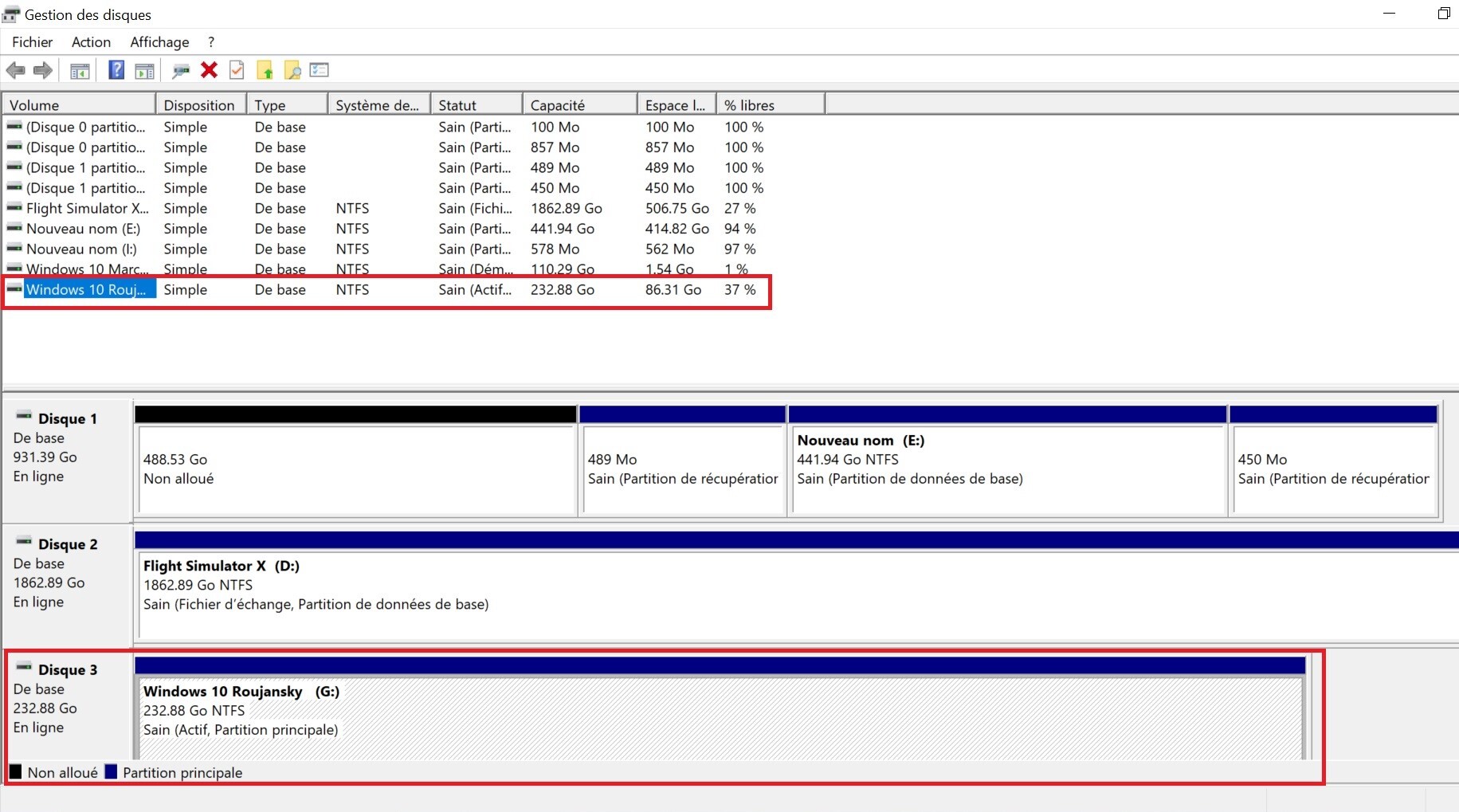The image size is (1459, 812).
Task: Sort by the Capacité column header
Action: pos(580,104)
